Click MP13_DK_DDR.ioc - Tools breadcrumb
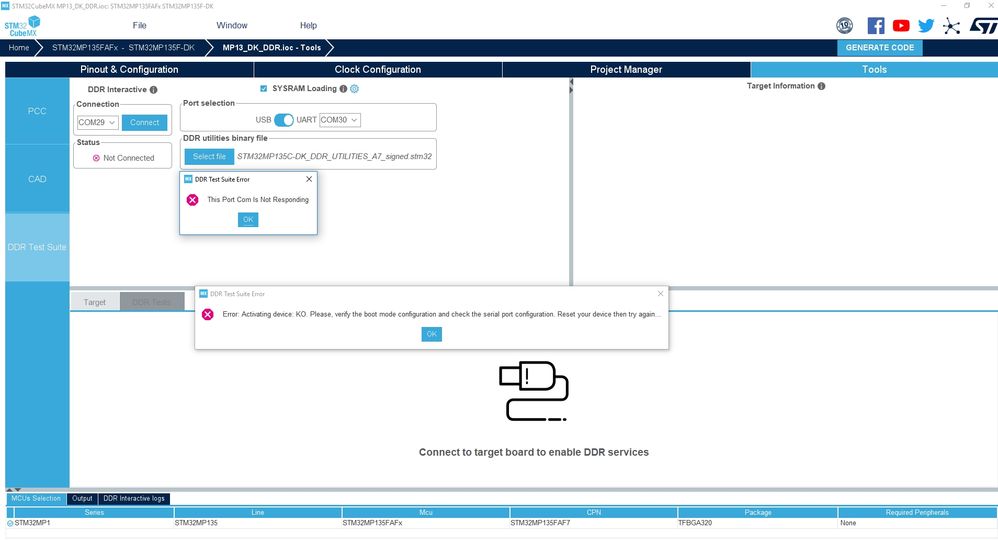This screenshot has height=540, width=998. coord(272,48)
